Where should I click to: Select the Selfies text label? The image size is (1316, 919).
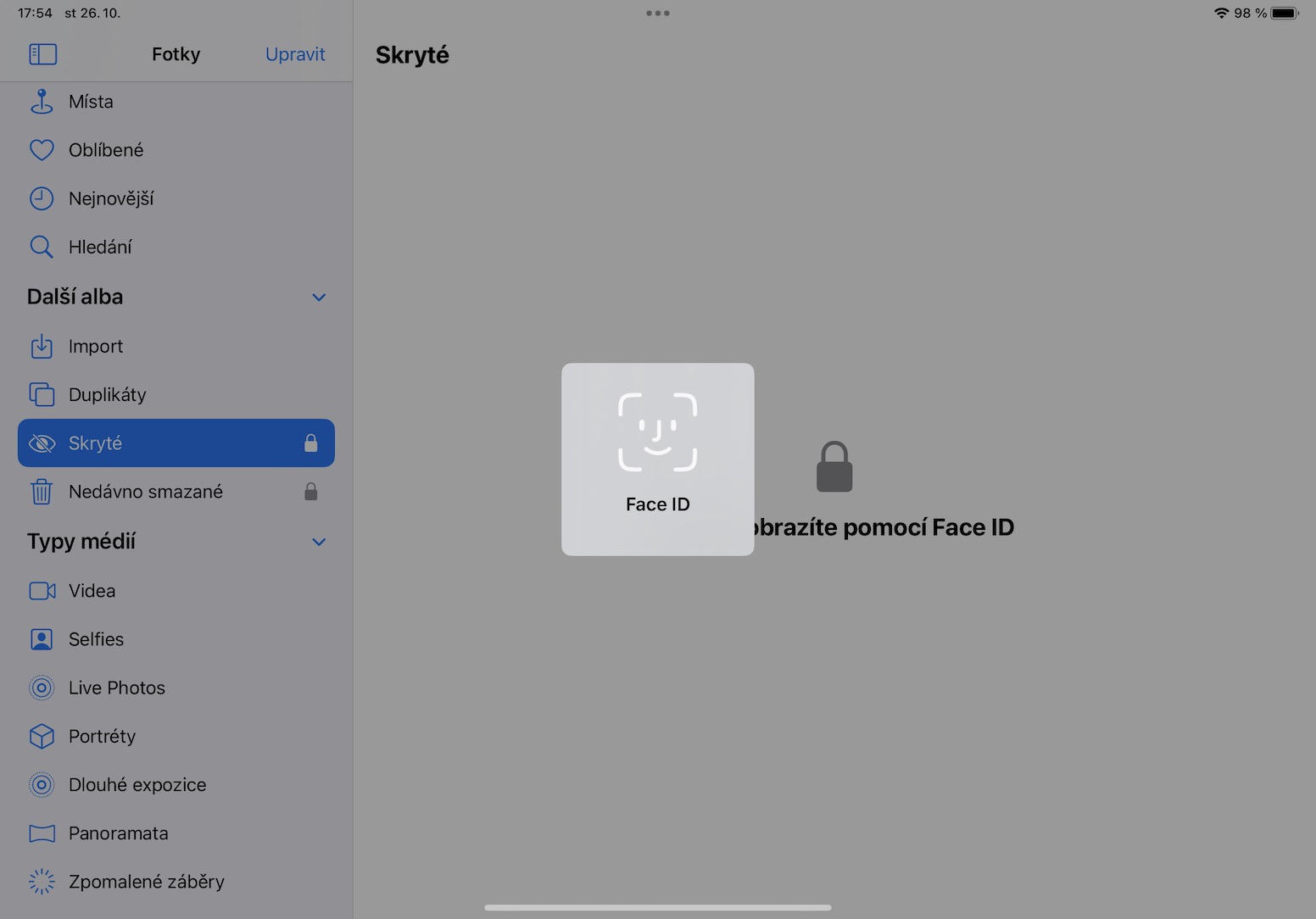tap(96, 639)
